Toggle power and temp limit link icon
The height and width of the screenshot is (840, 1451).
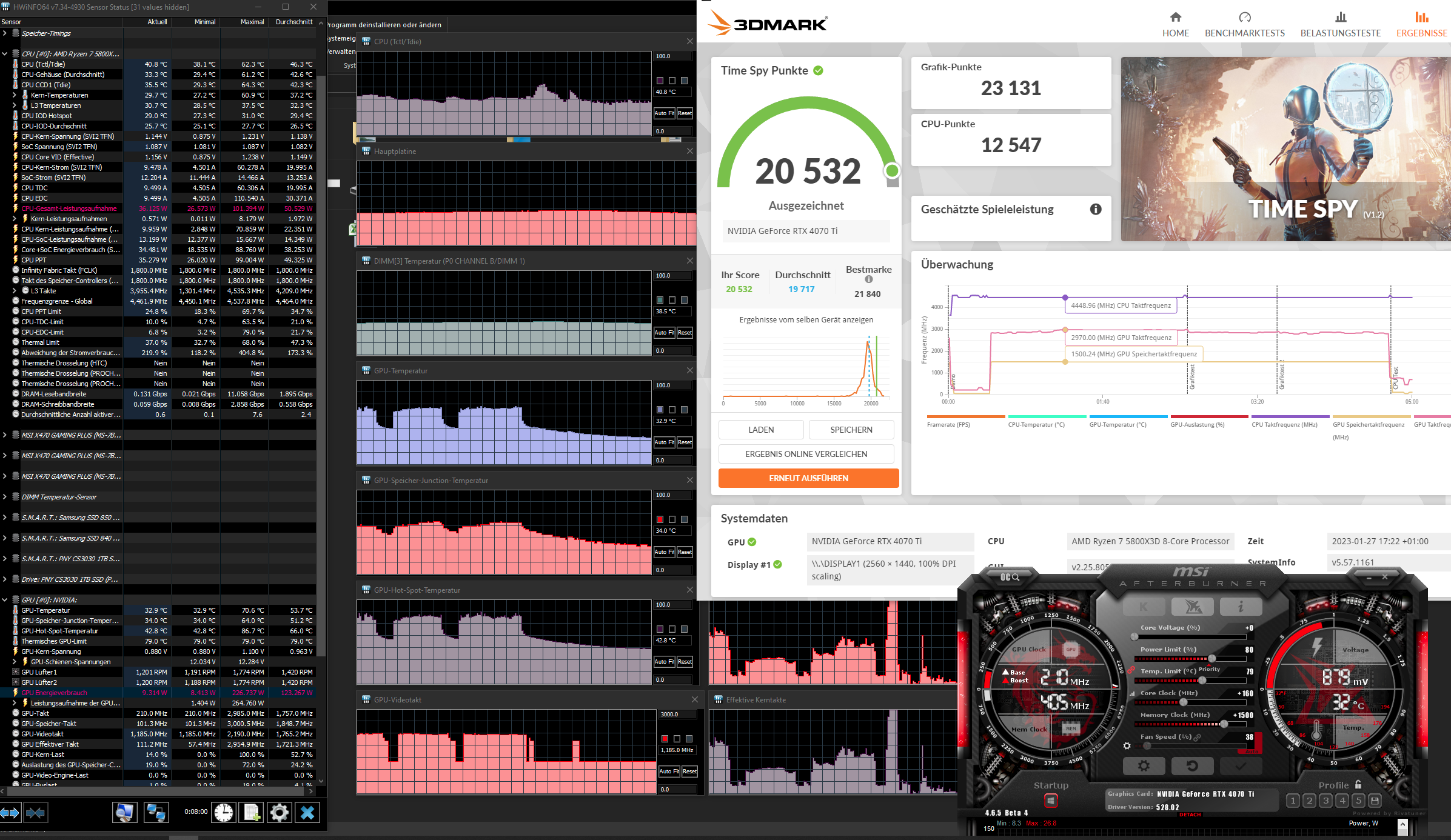pos(1131,670)
